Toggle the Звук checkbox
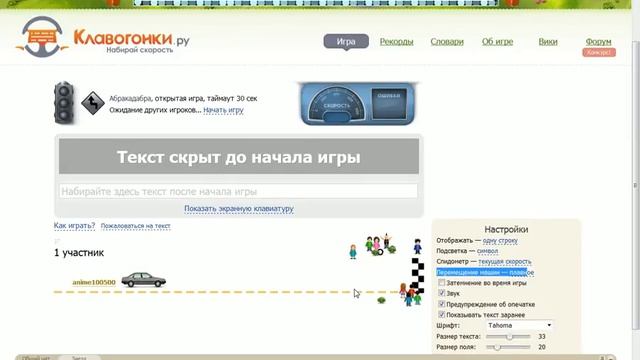 click(x=442, y=293)
